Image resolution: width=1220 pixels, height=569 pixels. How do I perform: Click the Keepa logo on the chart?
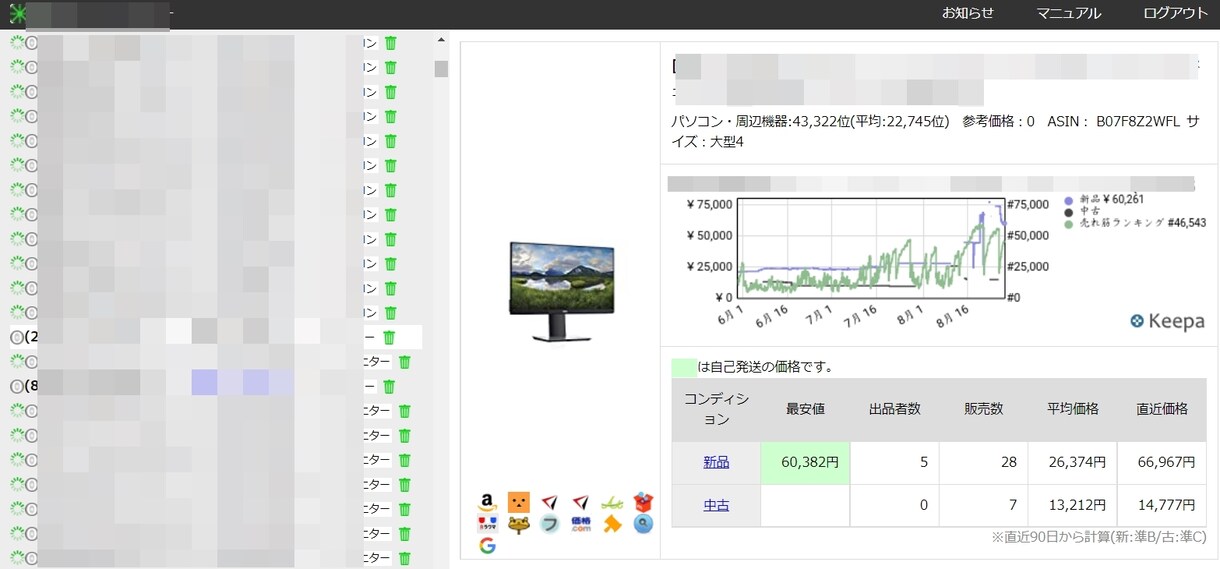[x=1167, y=321]
